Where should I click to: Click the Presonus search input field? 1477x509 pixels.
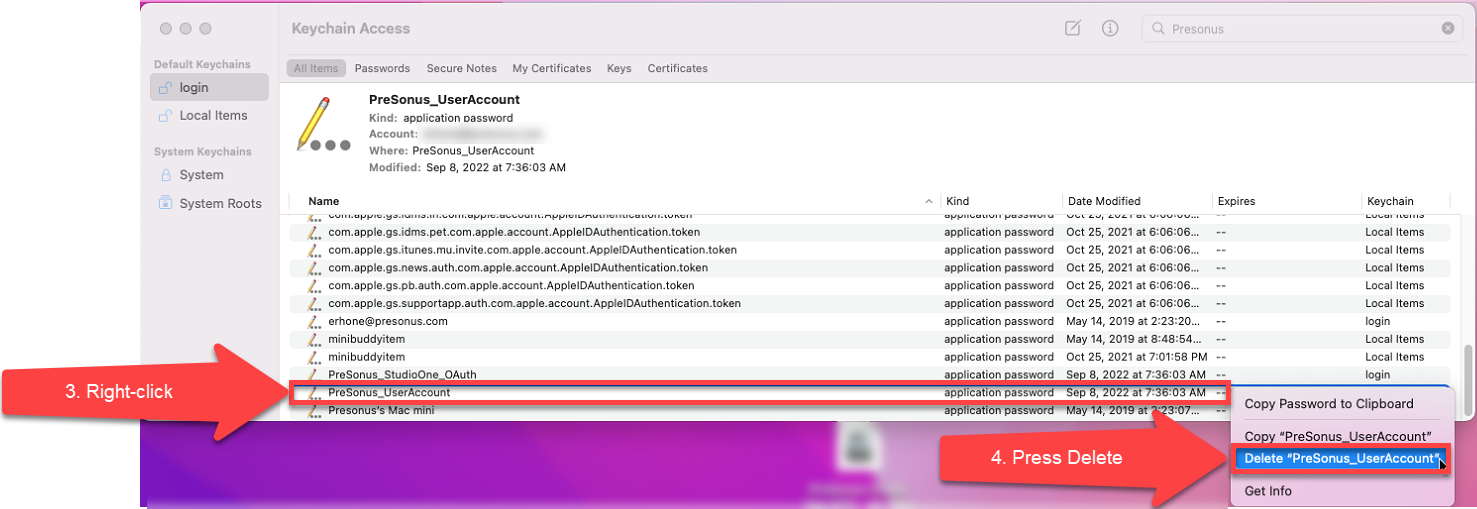click(1303, 29)
